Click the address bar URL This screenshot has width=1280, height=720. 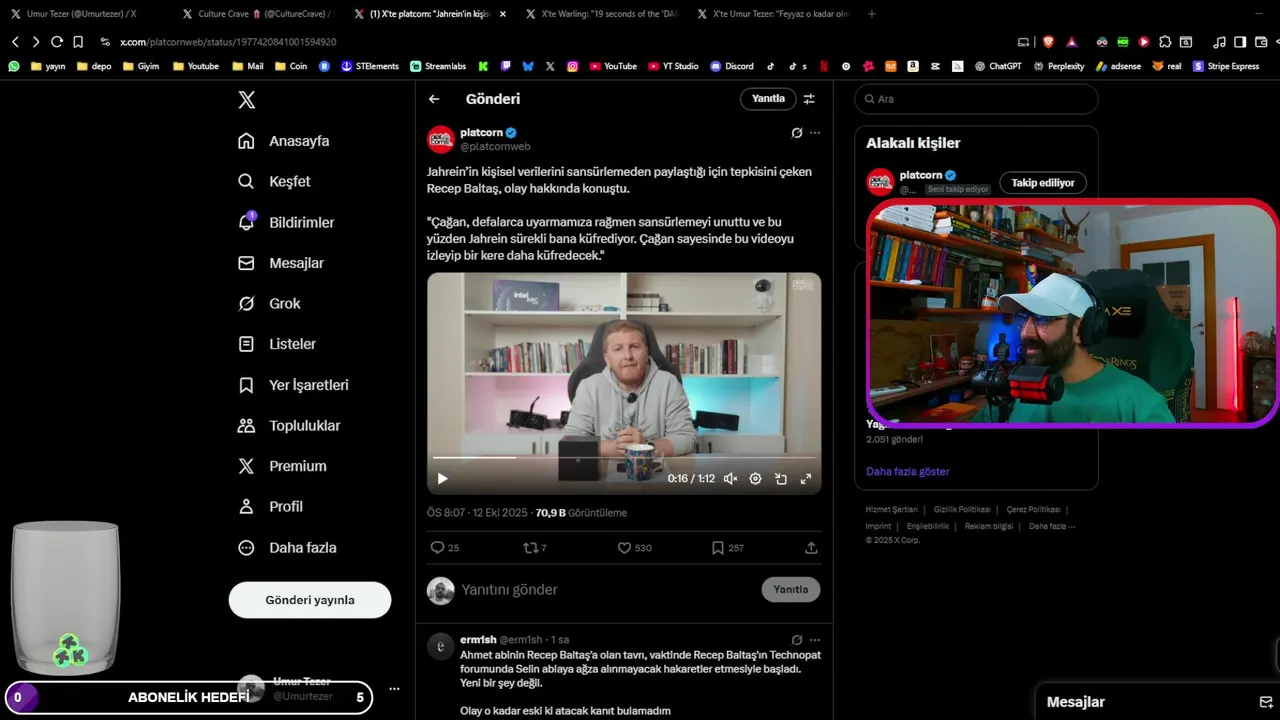(x=228, y=42)
